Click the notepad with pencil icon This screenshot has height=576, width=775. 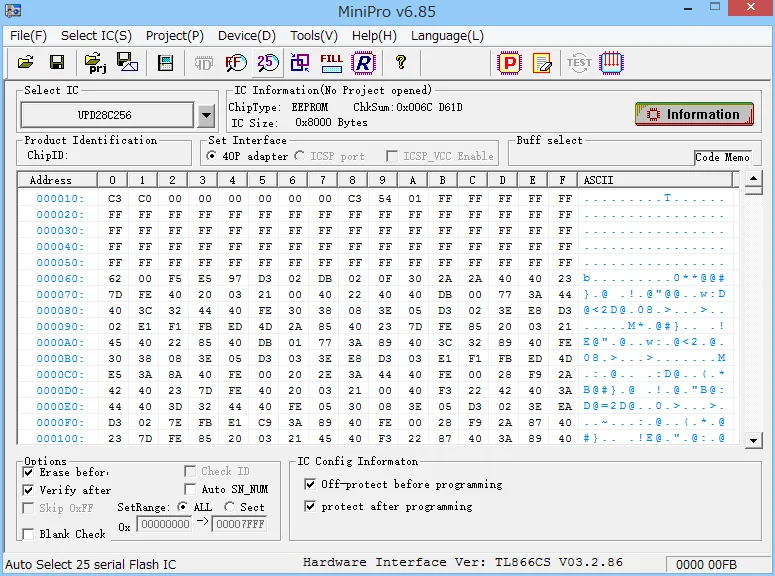point(542,63)
